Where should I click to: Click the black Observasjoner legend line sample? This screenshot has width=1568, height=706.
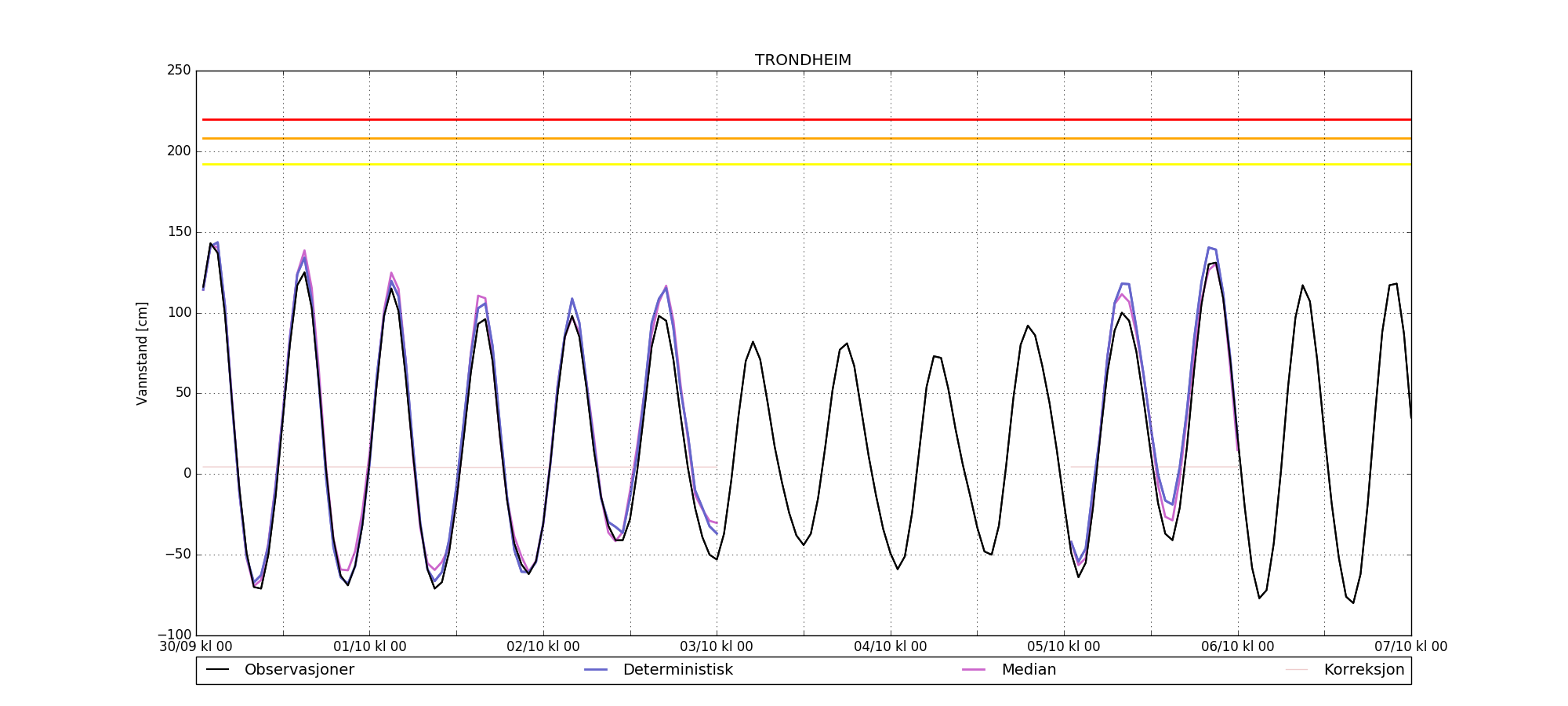[217, 670]
